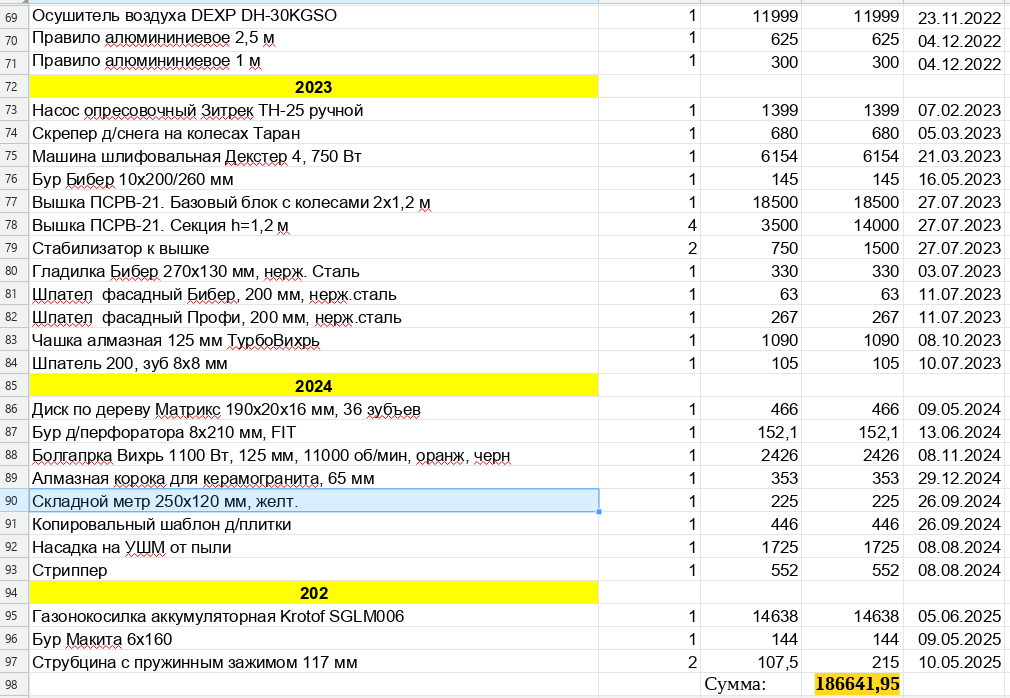Click amount cell 14000

(x=852, y=225)
